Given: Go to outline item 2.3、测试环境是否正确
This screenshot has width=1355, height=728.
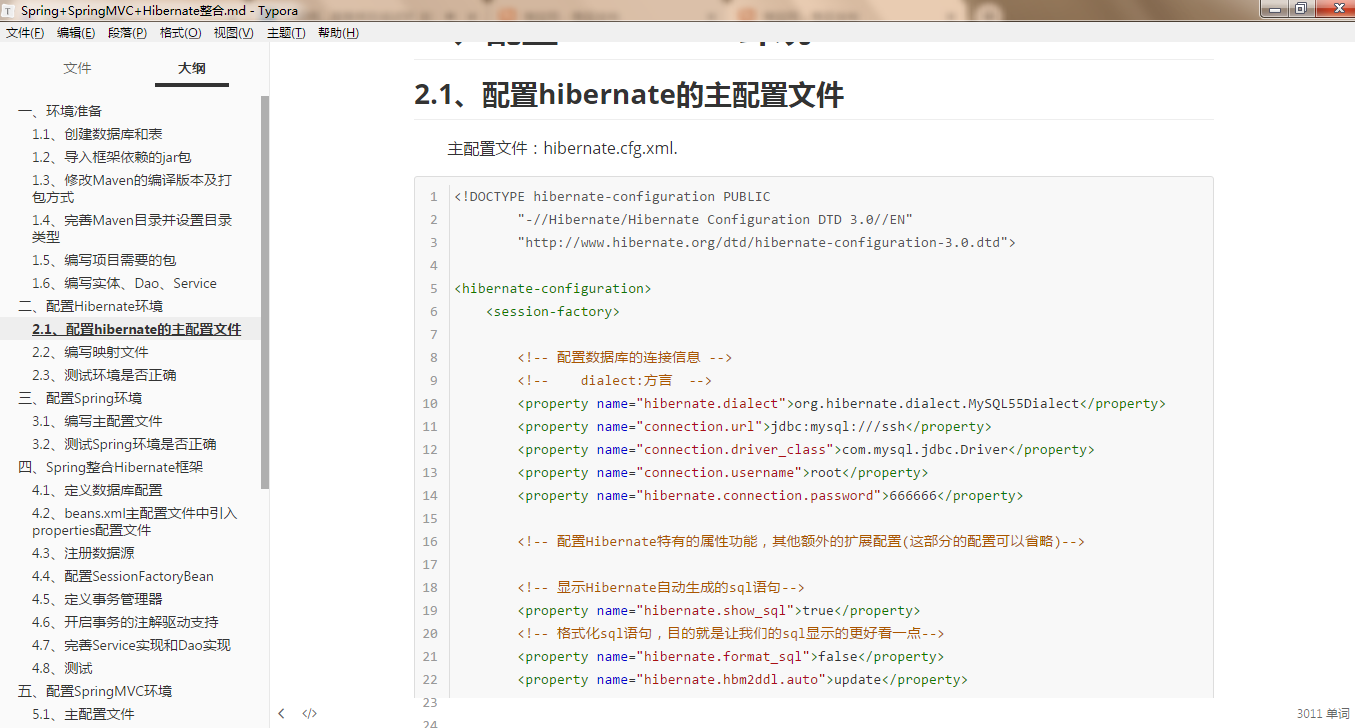Looking at the screenshot, I should pos(104,375).
